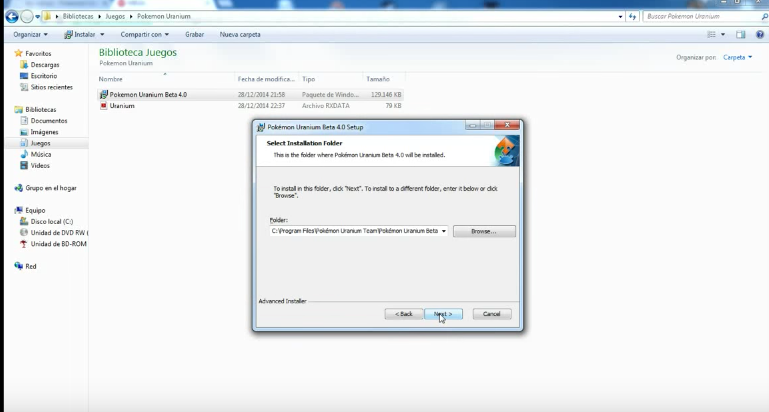Open the recent locations dropdown arrow
769x412 pixels.
[x=37, y=17]
